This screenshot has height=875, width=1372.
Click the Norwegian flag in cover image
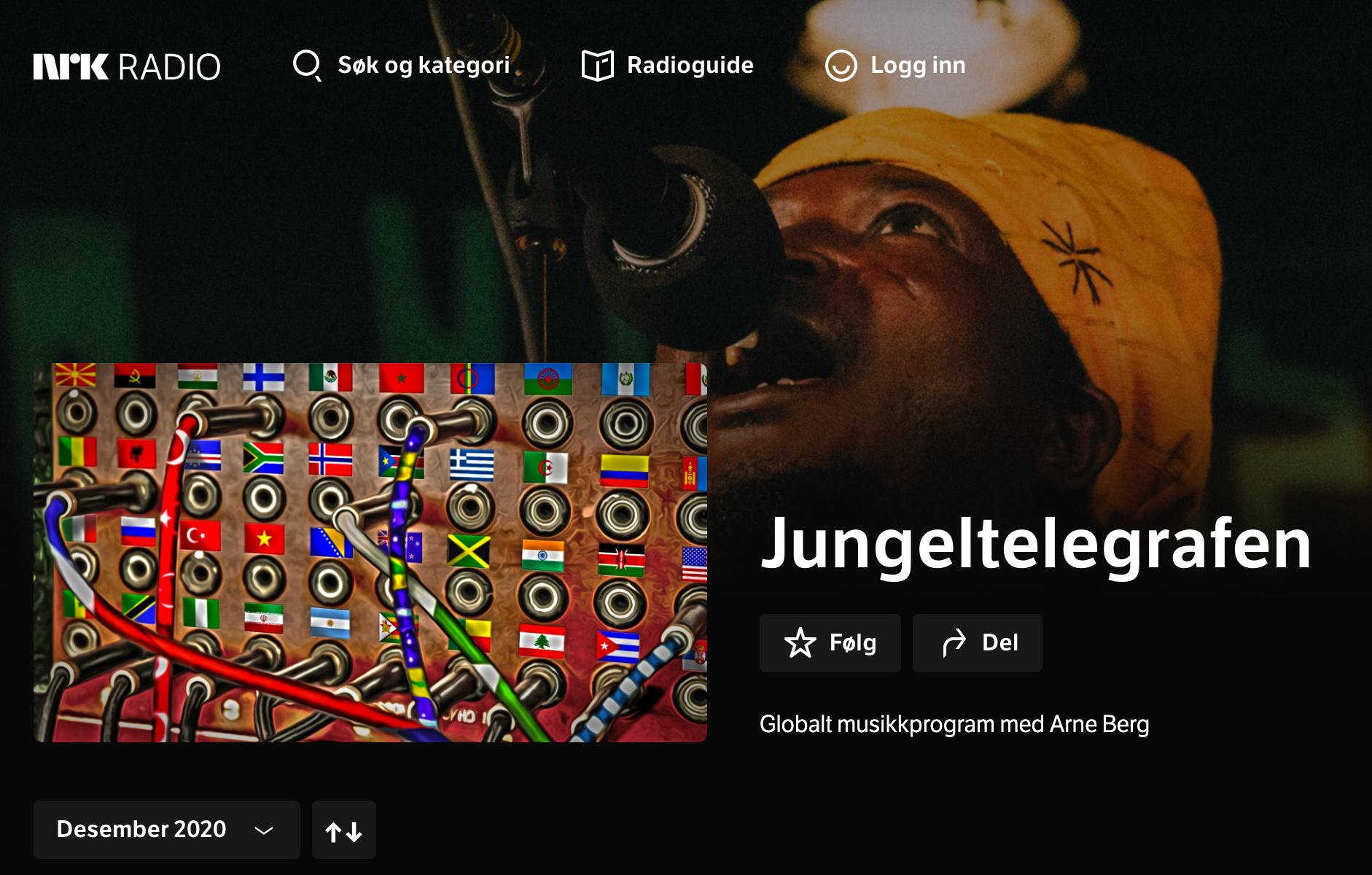tap(330, 459)
